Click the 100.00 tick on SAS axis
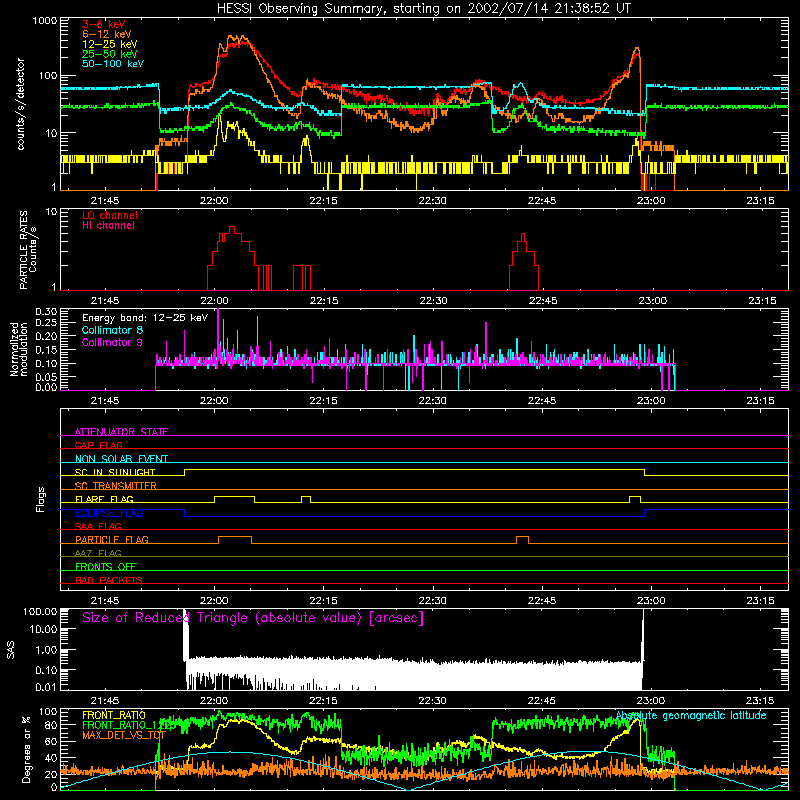 tap(40, 612)
